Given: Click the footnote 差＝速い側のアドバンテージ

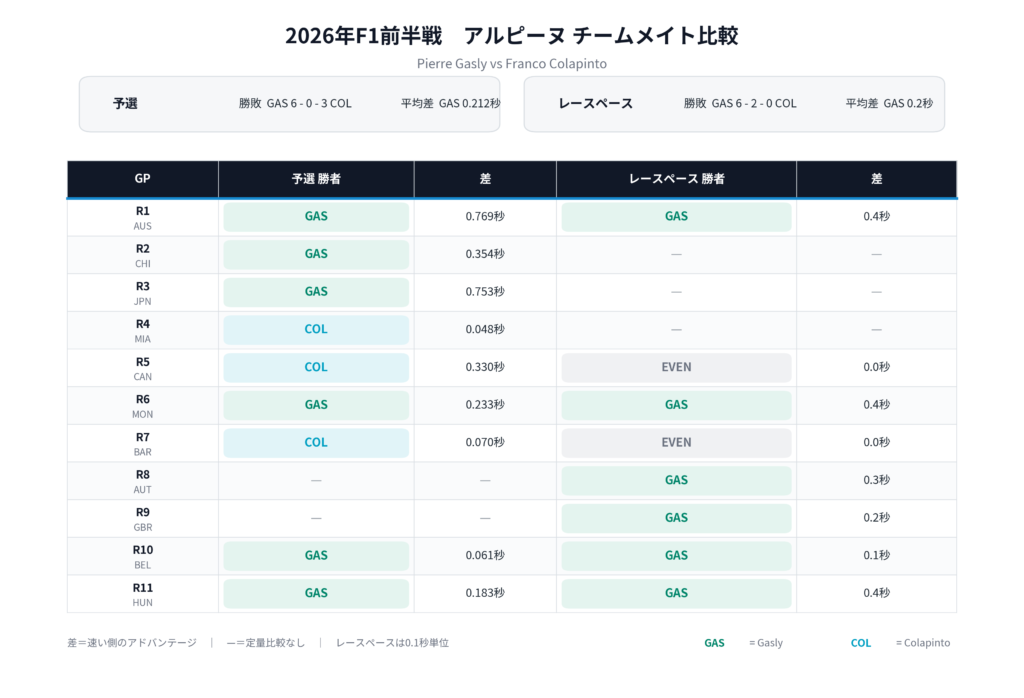Looking at the screenshot, I should tap(132, 643).
